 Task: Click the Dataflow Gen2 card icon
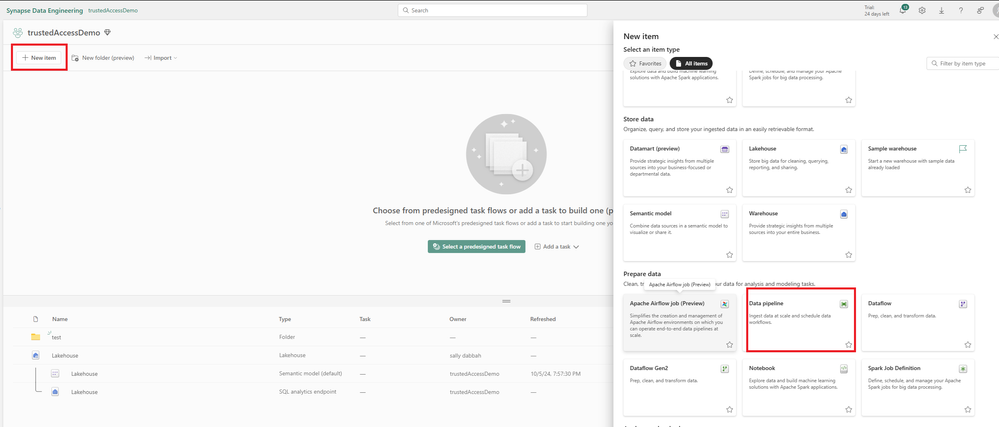tap(724, 368)
